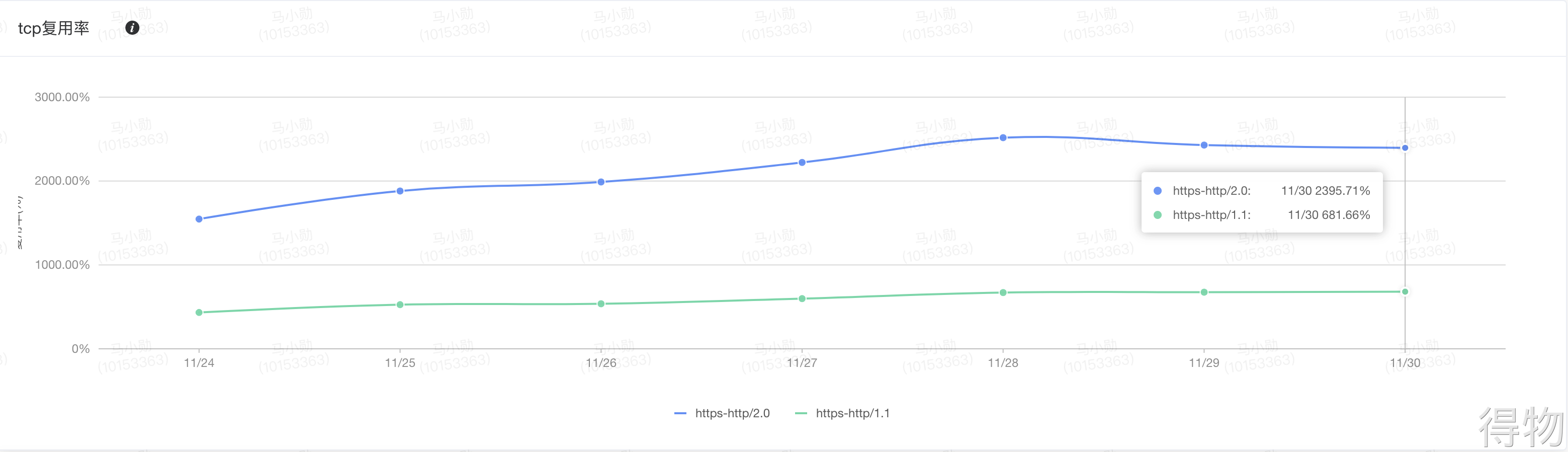This screenshot has width=1568, height=452.
Task: Toggle the https-http/1.1 legend series
Action: [x=843, y=413]
